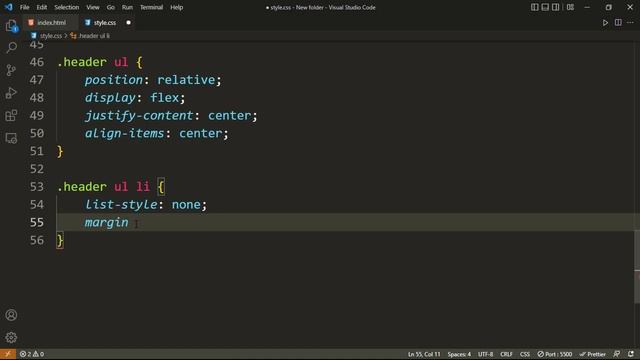This screenshot has width=640, height=360.
Task: Click the Ln 55, Col 11 cursor position
Action: pos(424,354)
